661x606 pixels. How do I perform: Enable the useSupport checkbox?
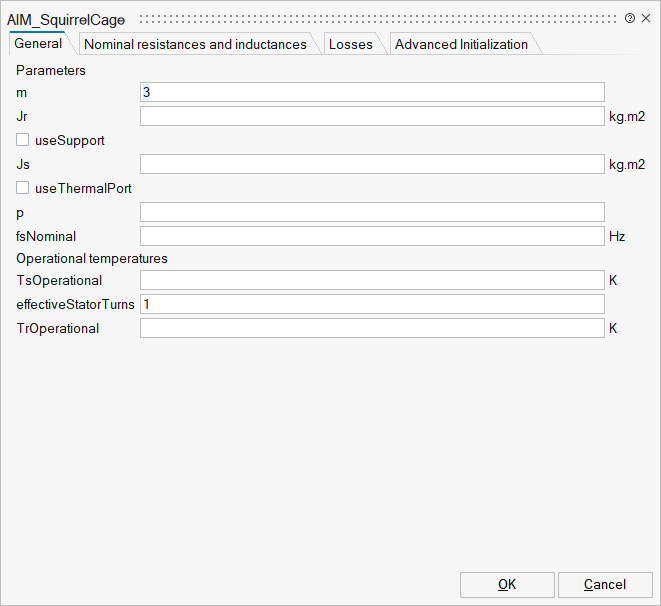click(23, 140)
